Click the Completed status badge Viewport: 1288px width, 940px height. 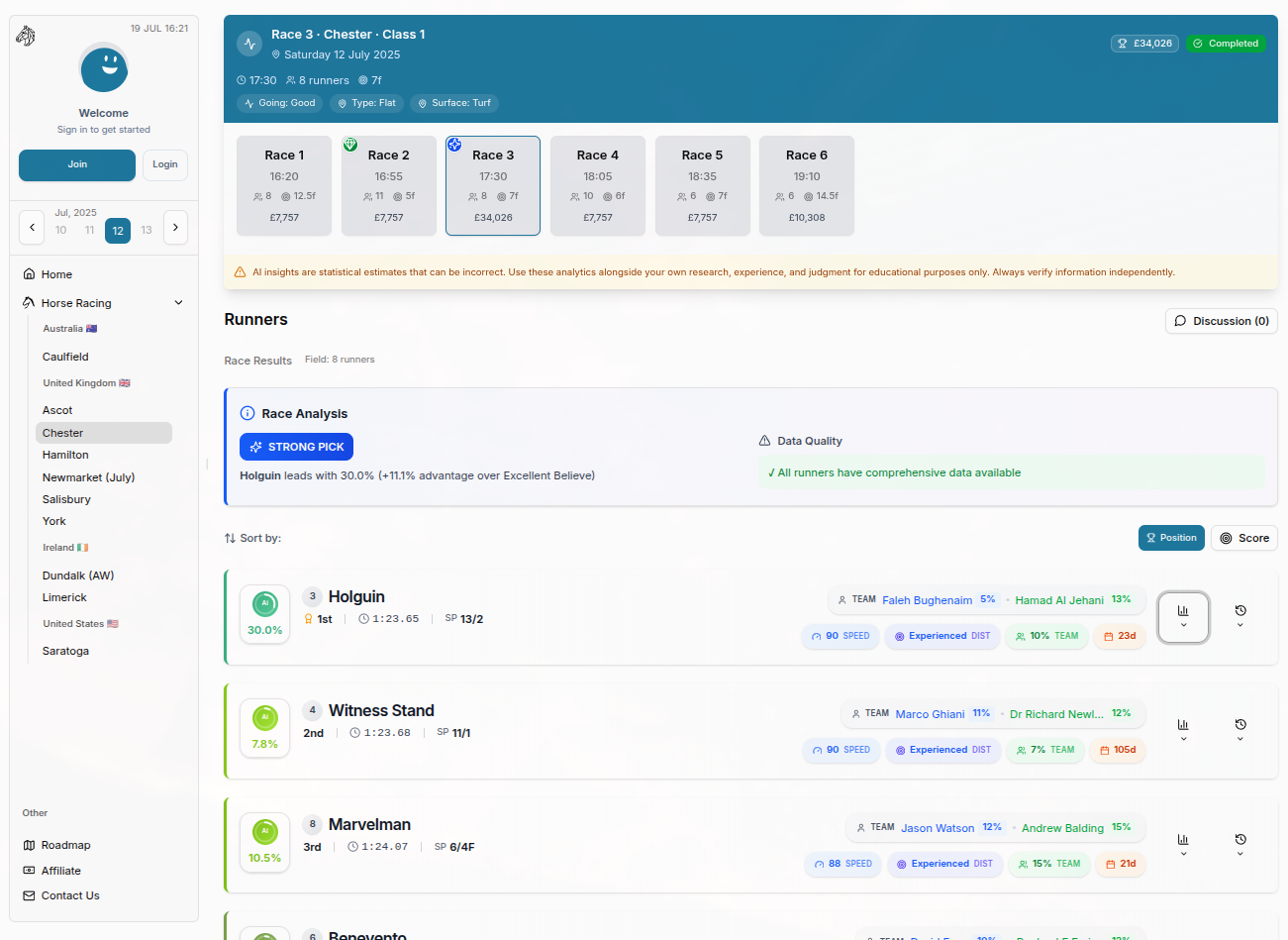tap(1226, 44)
